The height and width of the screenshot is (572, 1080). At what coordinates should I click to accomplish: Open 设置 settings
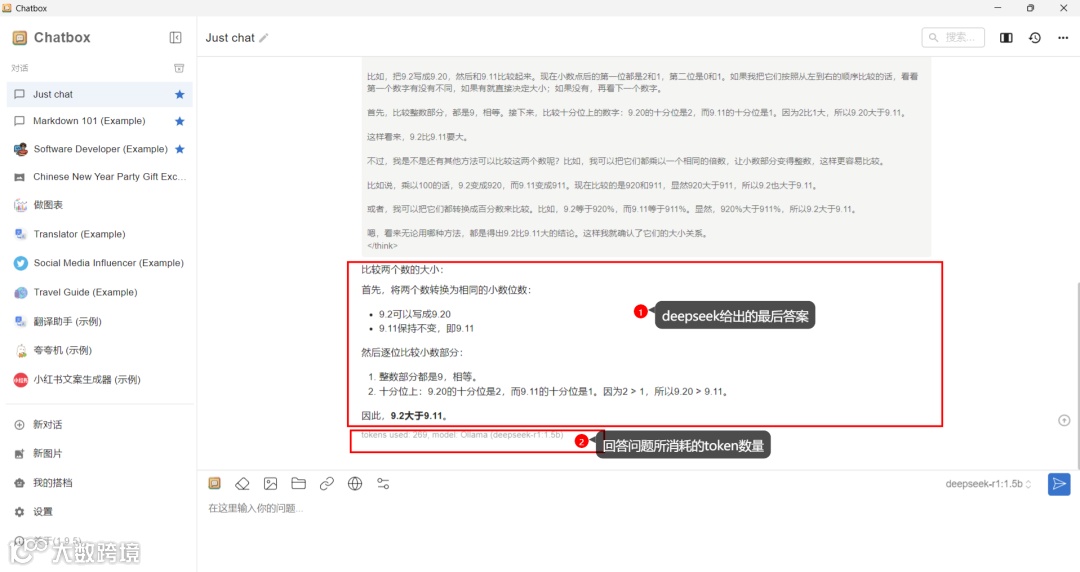(x=99, y=511)
